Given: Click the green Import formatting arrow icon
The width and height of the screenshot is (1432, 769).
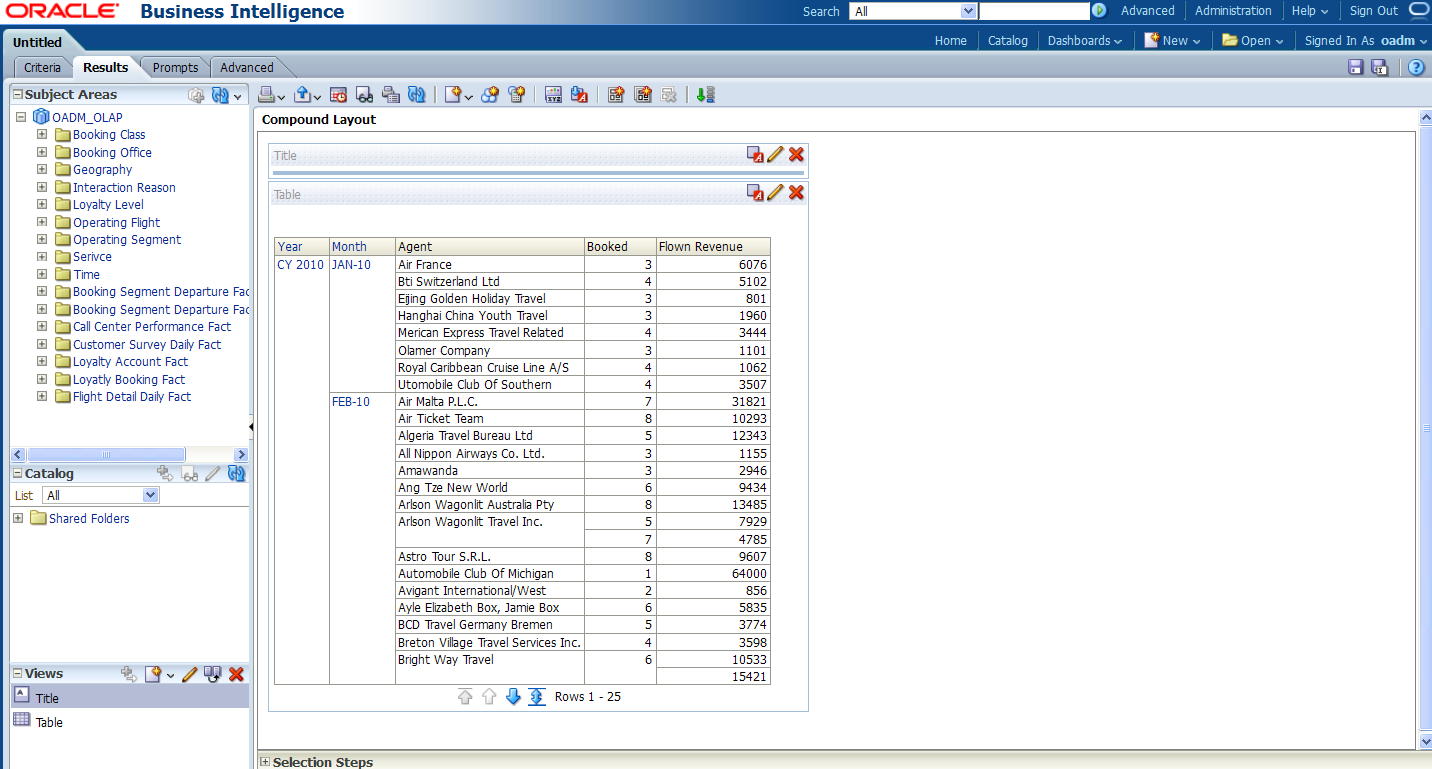Looking at the screenshot, I should (x=706, y=95).
